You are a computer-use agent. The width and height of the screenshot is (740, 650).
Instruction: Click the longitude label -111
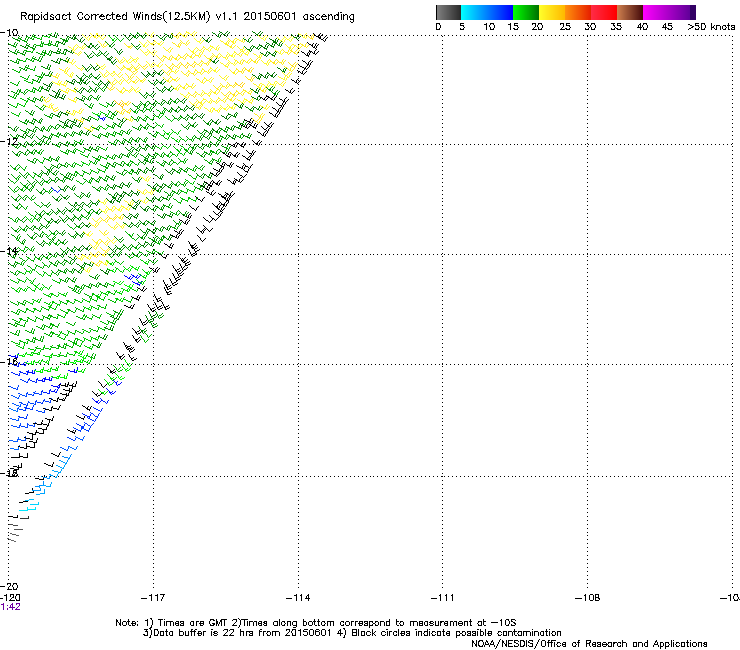tap(443, 598)
